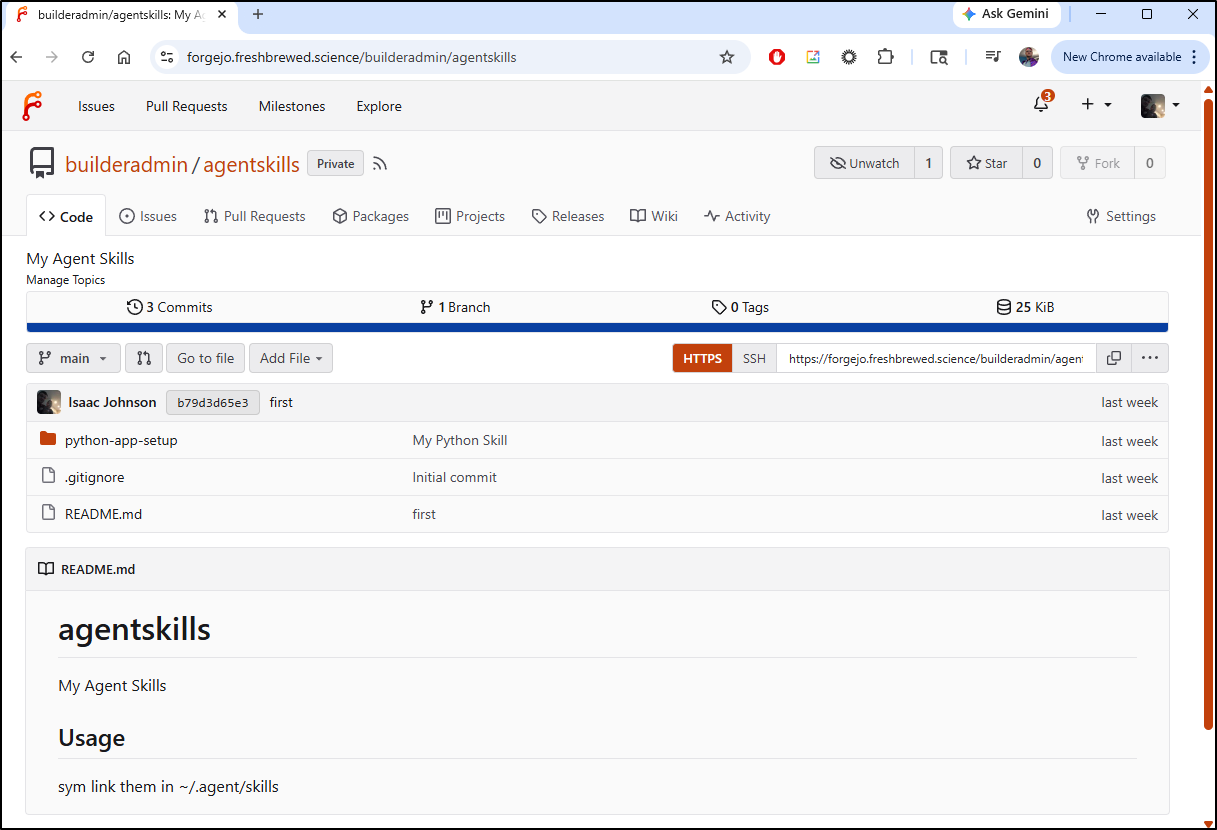Click the Forgejo logo home icon
Screen dimensions: 1217x830
(x=32, y=106)
